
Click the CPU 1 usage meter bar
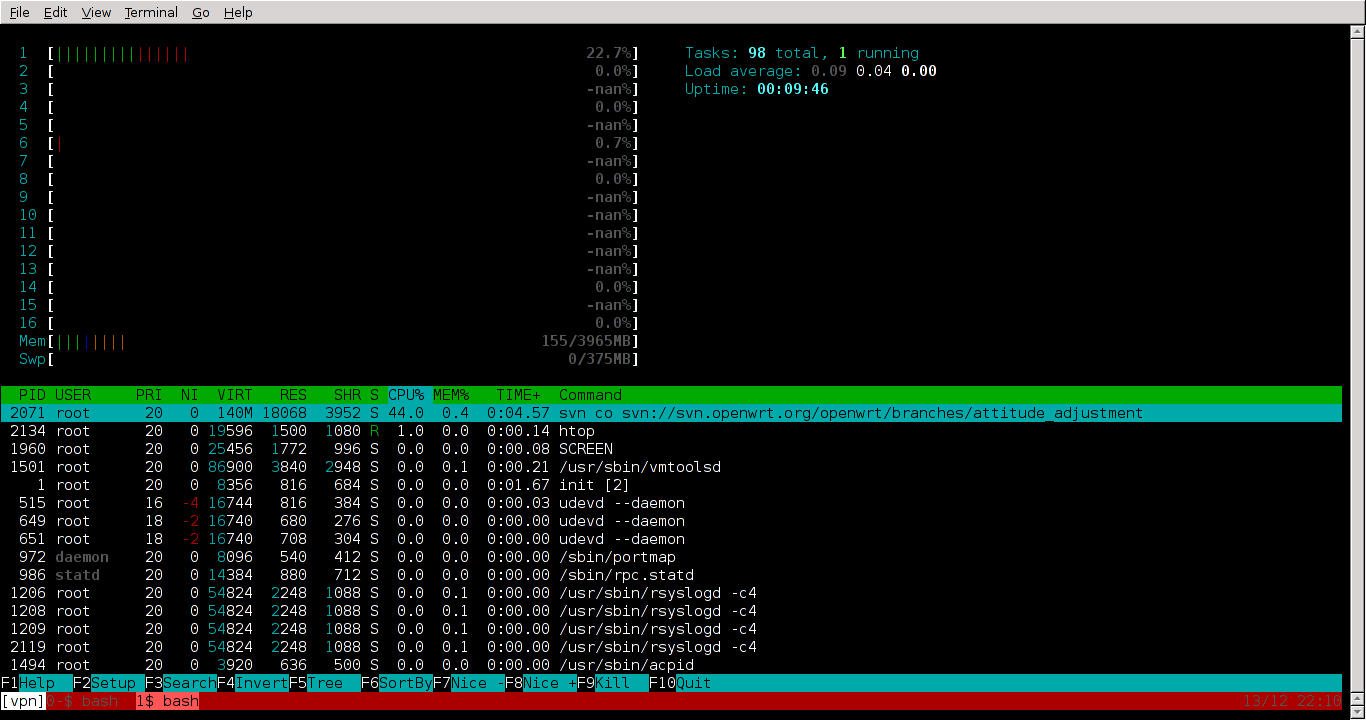point(340,53)
